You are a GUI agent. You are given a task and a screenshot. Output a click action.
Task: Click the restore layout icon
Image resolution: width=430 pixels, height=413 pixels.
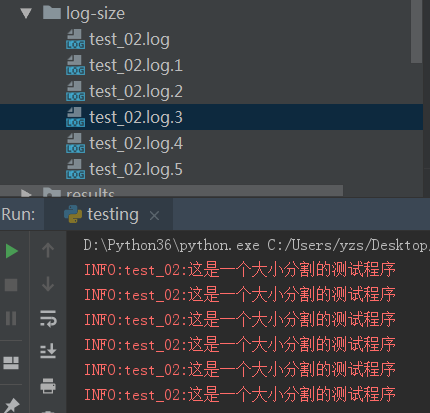pos(11,363)
